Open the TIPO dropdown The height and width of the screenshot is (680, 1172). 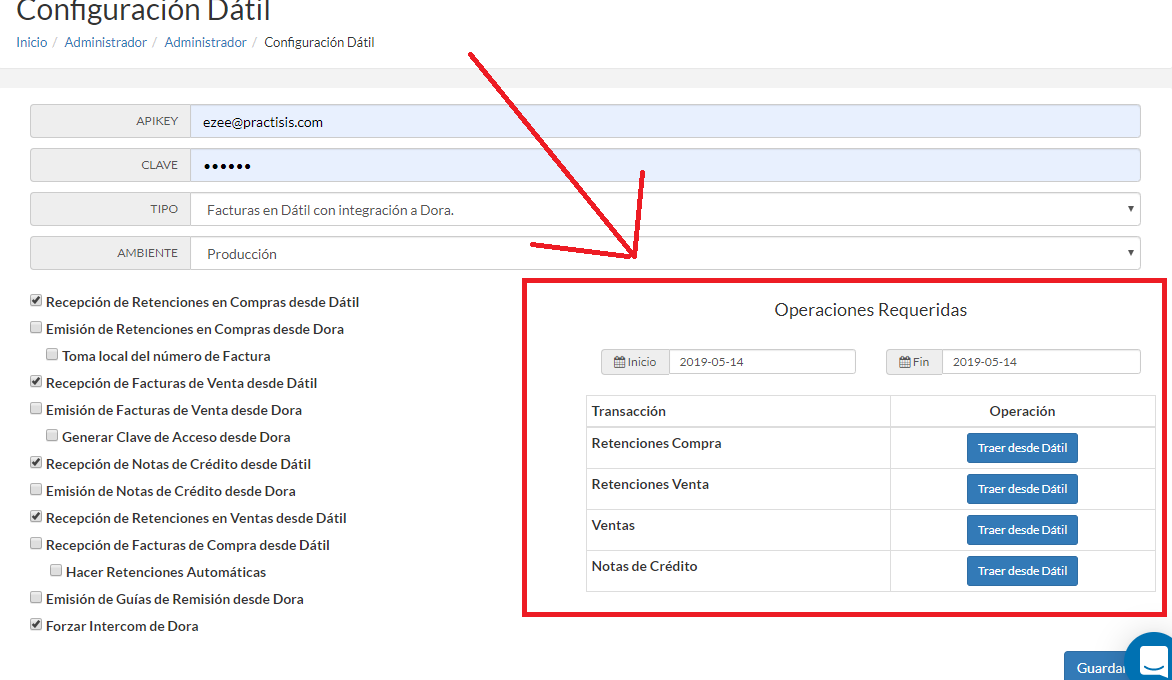click(664, 210)
